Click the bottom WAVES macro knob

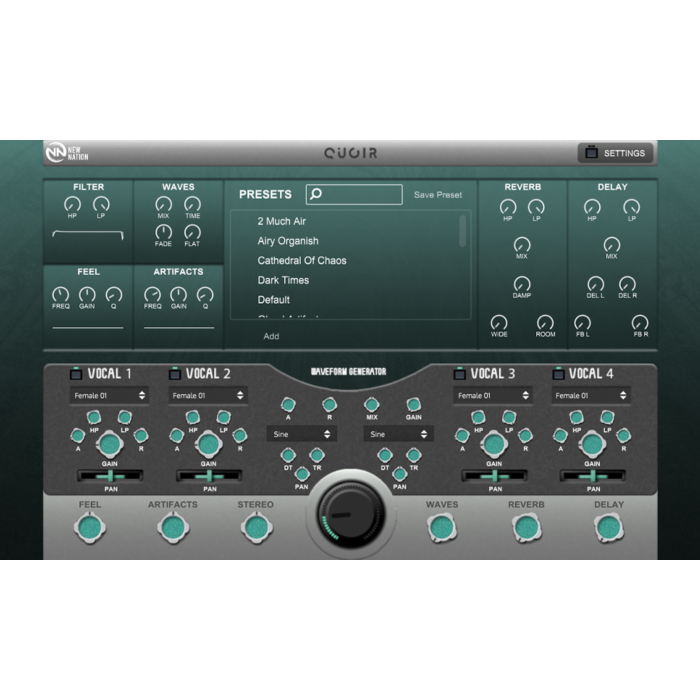click(x=442, y=528)
